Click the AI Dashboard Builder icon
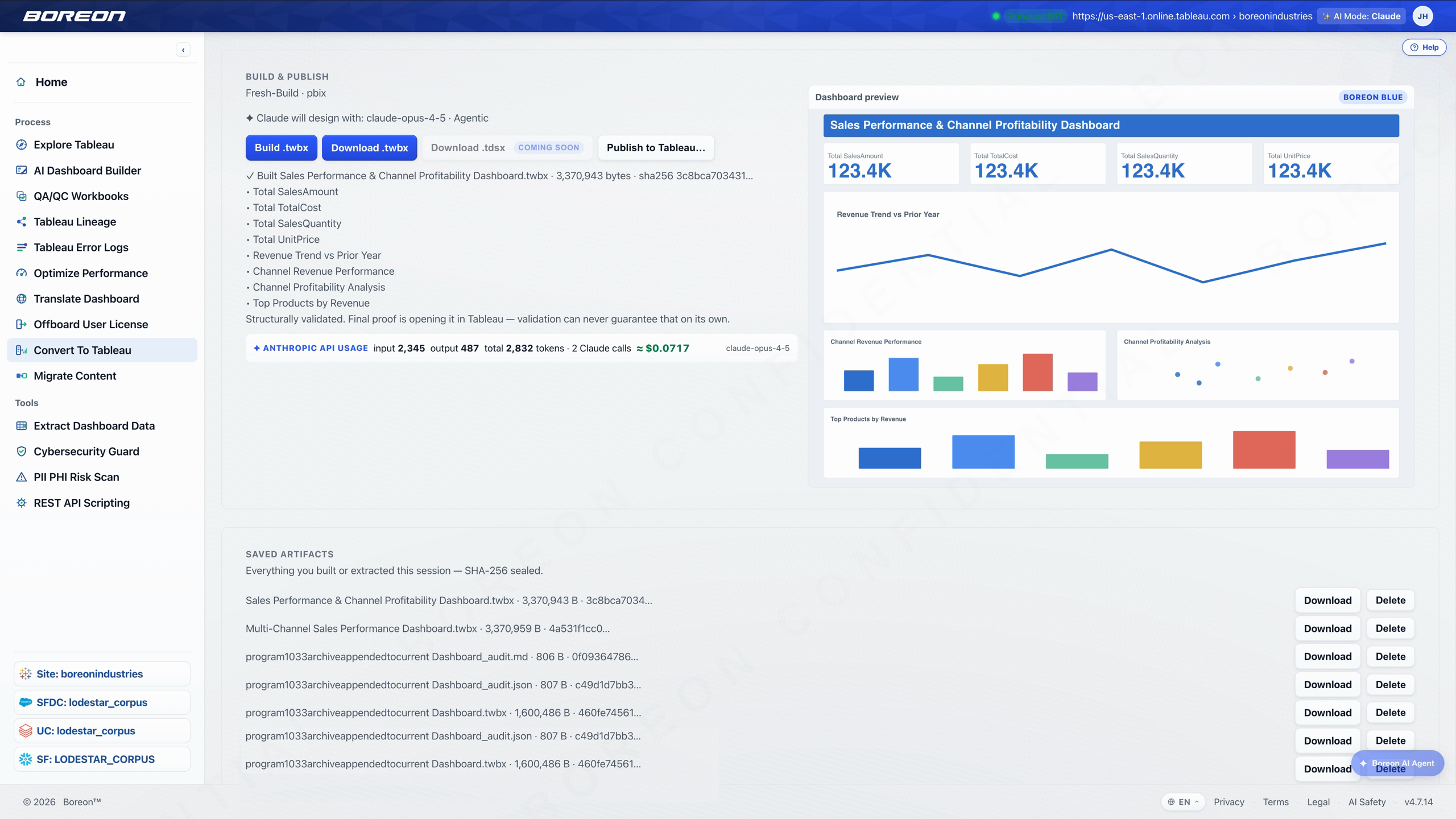The height and width of the screenshot is (819, 1456). (x=22, y=170)
